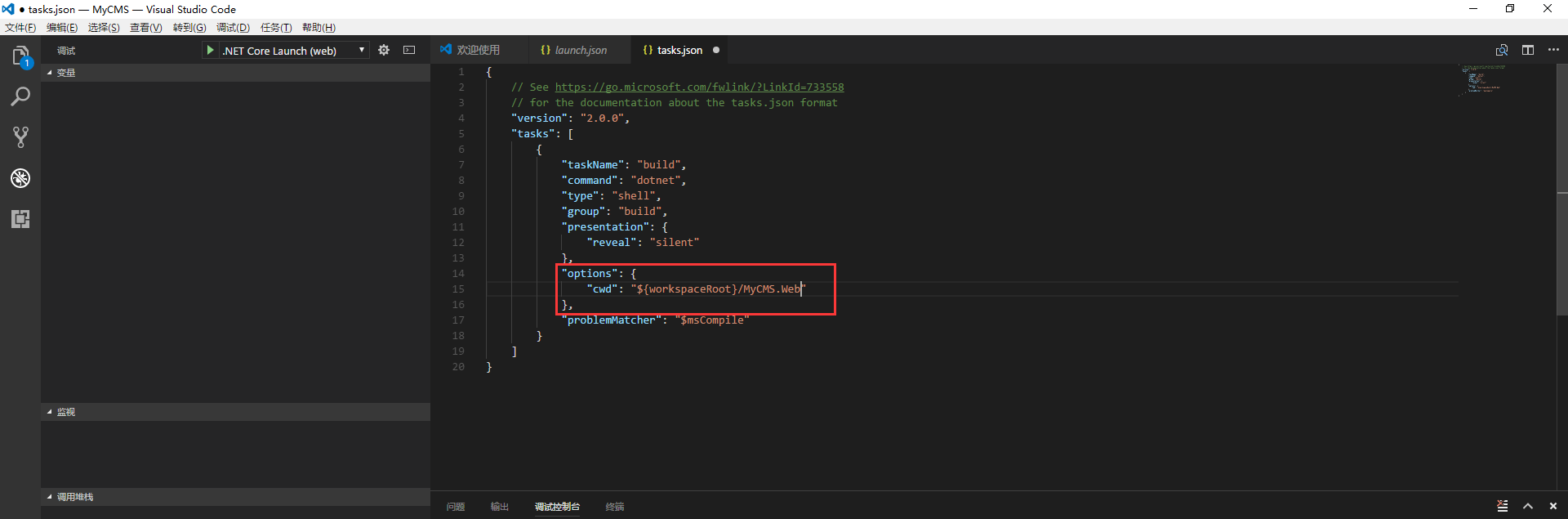Click line number 15 in gutter

tap(458, 289)
